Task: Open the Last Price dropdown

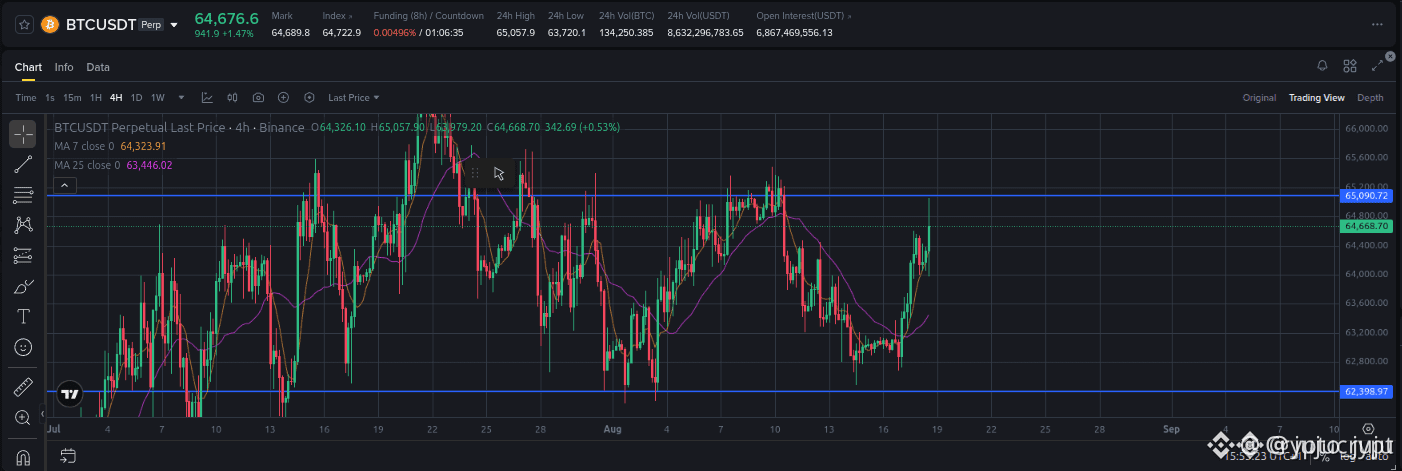Action: [353, 97]
